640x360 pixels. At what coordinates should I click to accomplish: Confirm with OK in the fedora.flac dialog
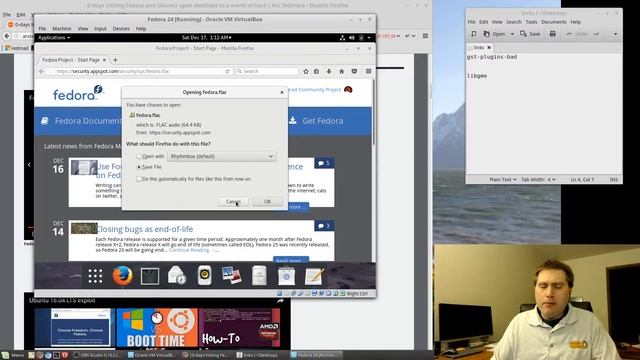[x=267, y=202]
